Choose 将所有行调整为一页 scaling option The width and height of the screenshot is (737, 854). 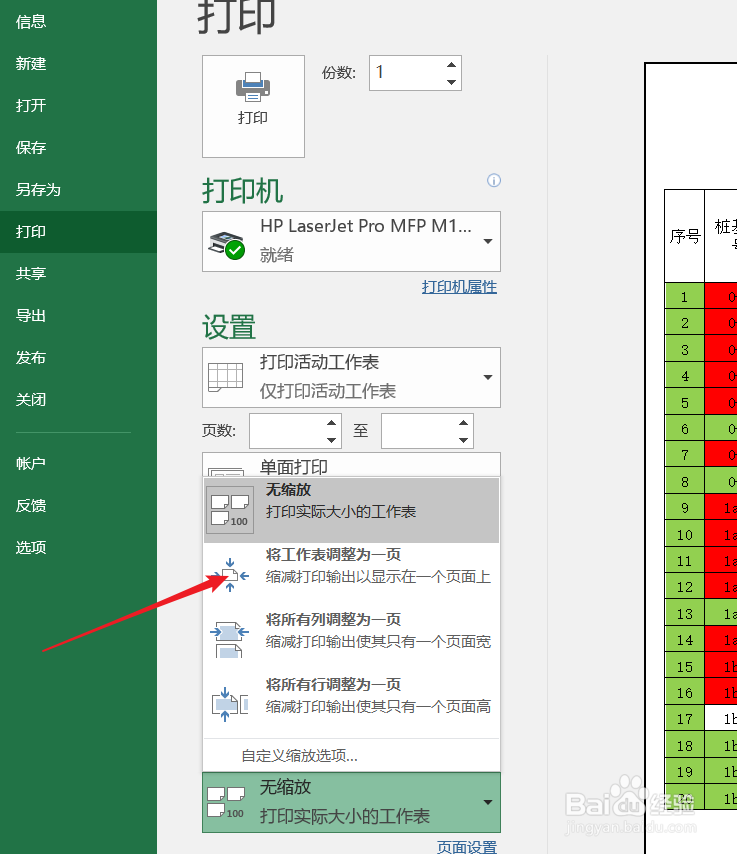pyautogui.click(x=351, y=704)
